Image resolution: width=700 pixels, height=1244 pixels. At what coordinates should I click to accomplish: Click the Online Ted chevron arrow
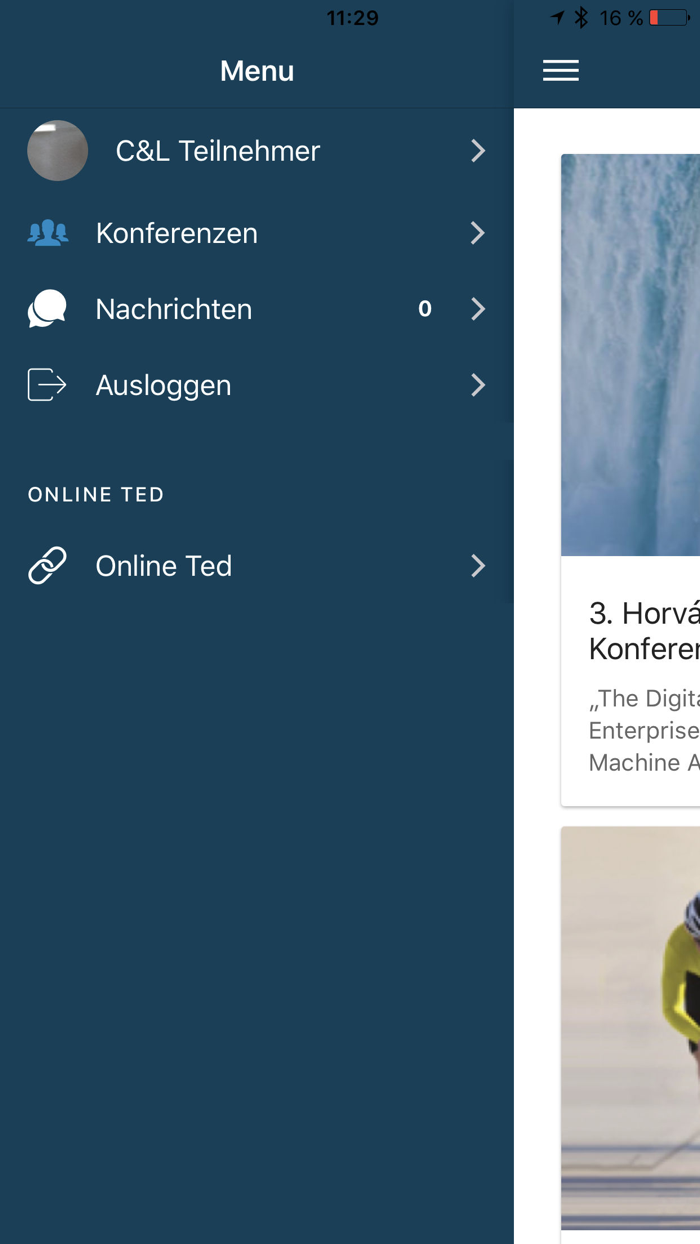[478, 566]
